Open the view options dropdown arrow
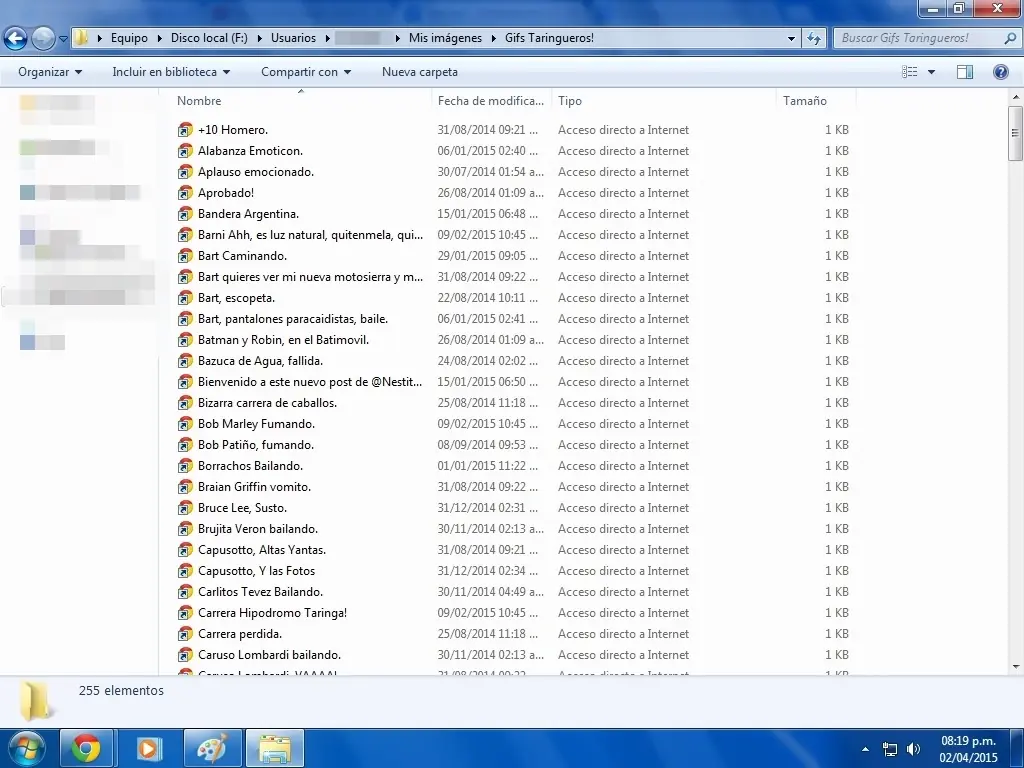 (x=931, y=72)
